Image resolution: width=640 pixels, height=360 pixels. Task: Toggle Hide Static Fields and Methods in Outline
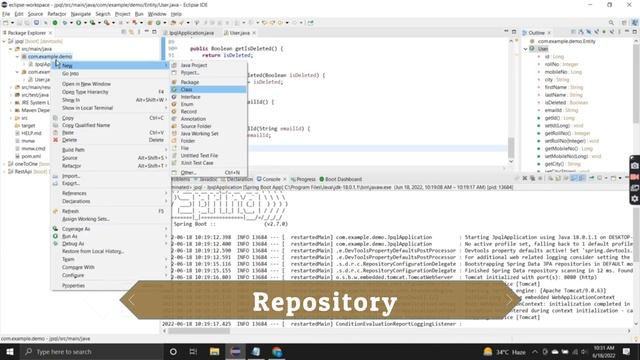pos(596,32)
